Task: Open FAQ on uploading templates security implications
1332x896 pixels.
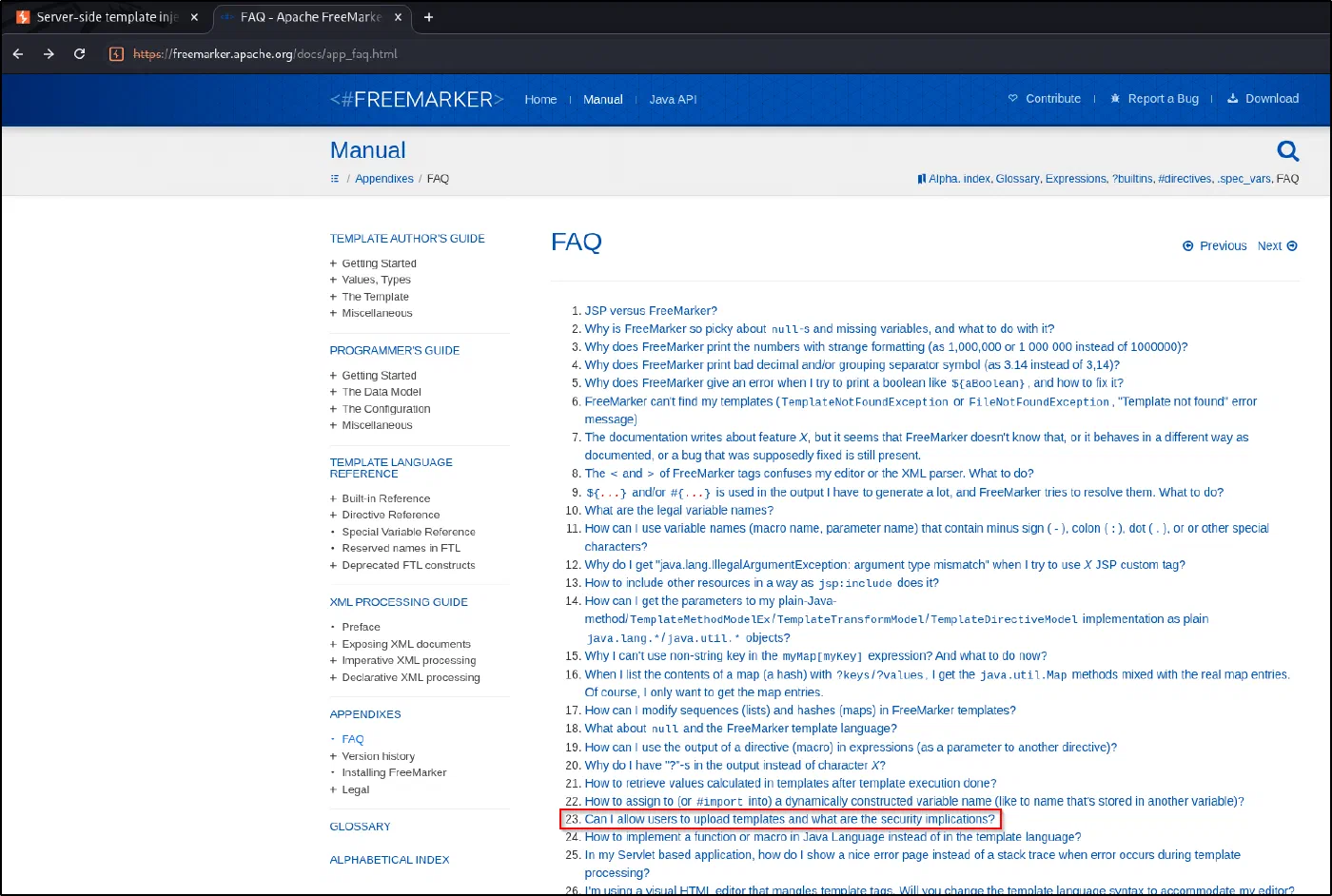Action: [x=790, y=819]
